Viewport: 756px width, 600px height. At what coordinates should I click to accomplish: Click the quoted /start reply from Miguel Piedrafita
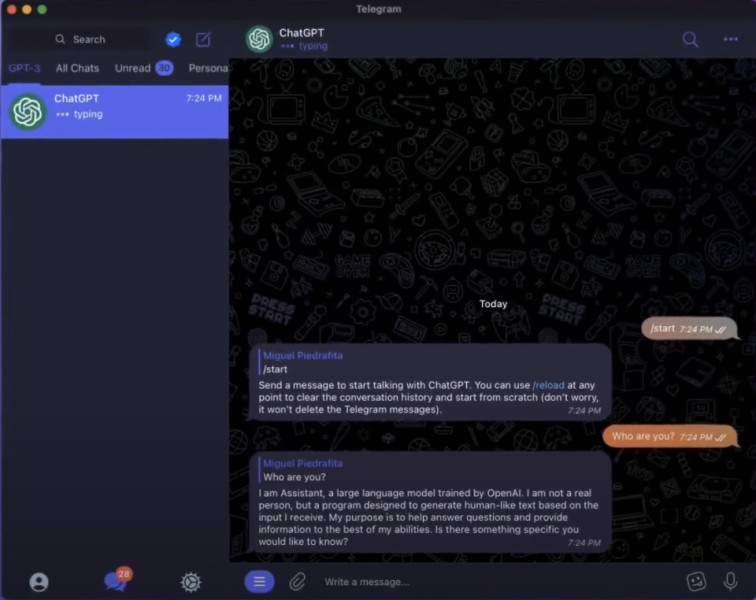(x=303, y=362)
